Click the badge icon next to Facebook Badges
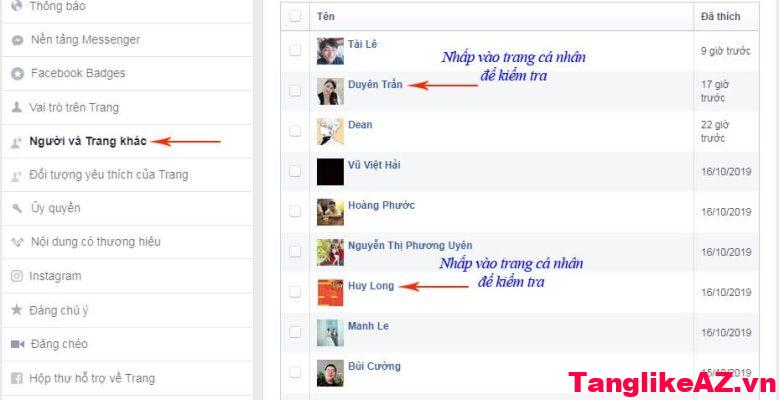This screenshot has width=779, height=400. coord(17,74)
